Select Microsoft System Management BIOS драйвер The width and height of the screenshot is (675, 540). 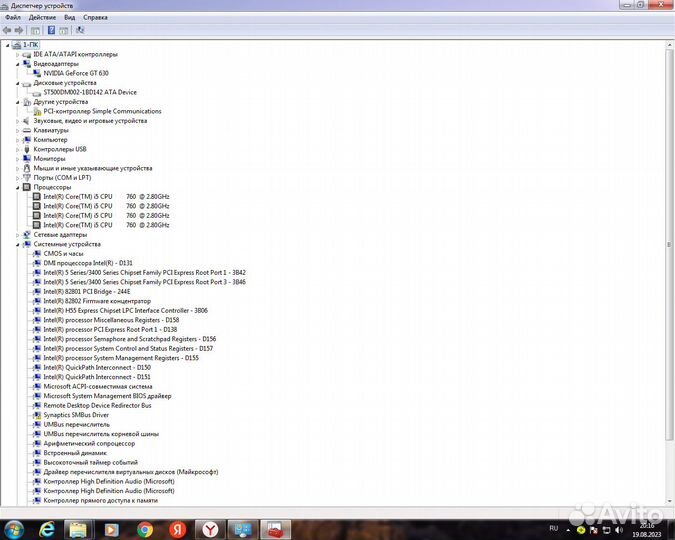click(x=107, y=396)
